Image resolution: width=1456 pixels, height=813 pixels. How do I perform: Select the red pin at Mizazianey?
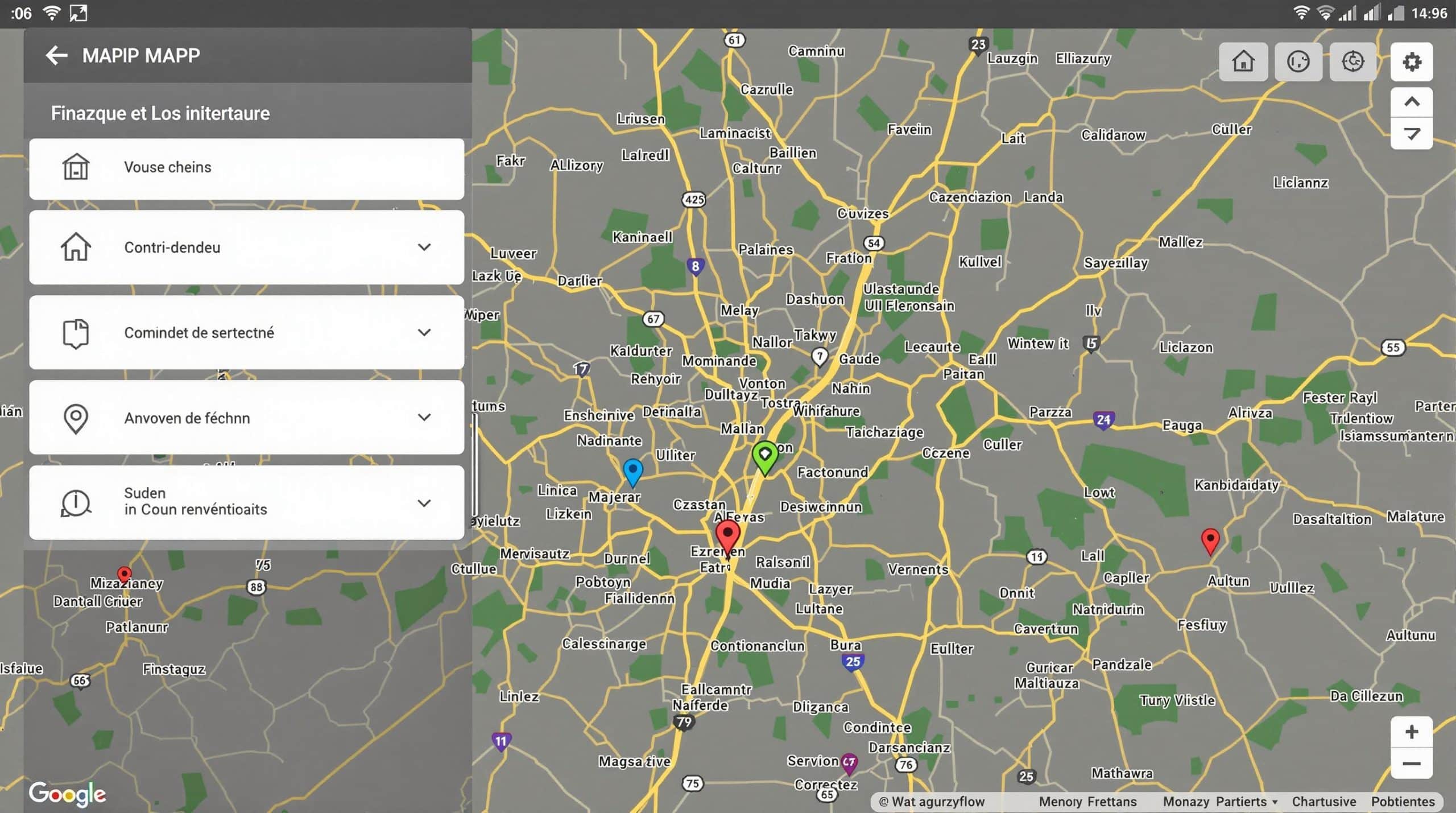click(x=125, y=575)
